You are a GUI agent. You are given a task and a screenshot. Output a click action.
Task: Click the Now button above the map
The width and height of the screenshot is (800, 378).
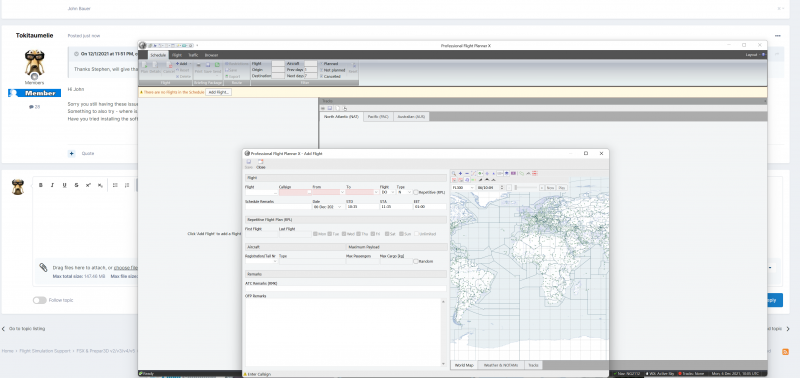pos(550,188)
